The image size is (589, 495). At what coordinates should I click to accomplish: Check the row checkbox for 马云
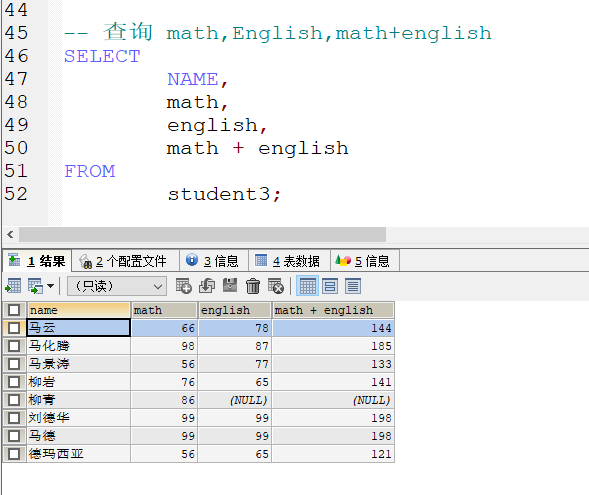[14, 328]
